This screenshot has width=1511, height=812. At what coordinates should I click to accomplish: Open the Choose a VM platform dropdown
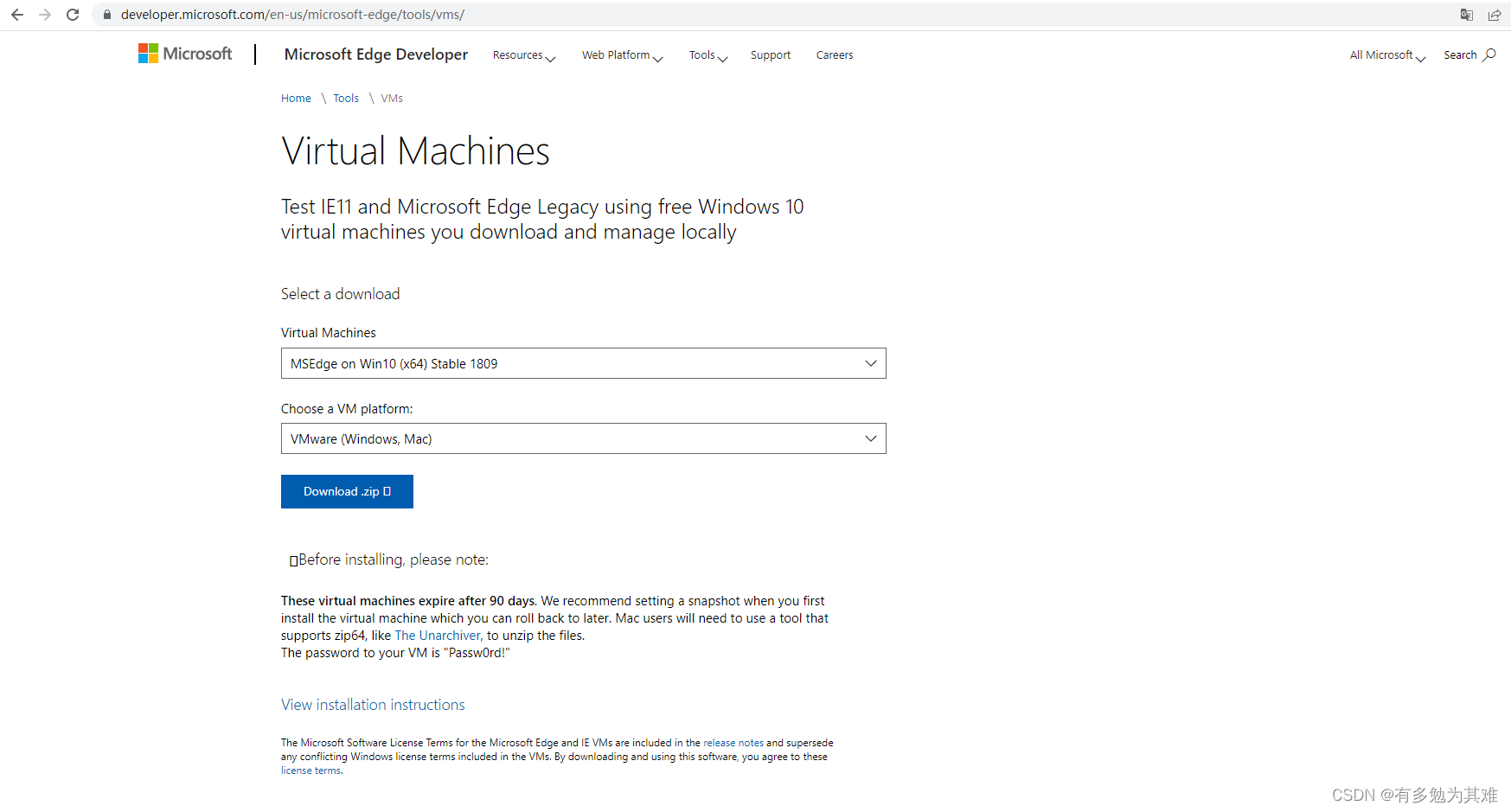[584, 438]
